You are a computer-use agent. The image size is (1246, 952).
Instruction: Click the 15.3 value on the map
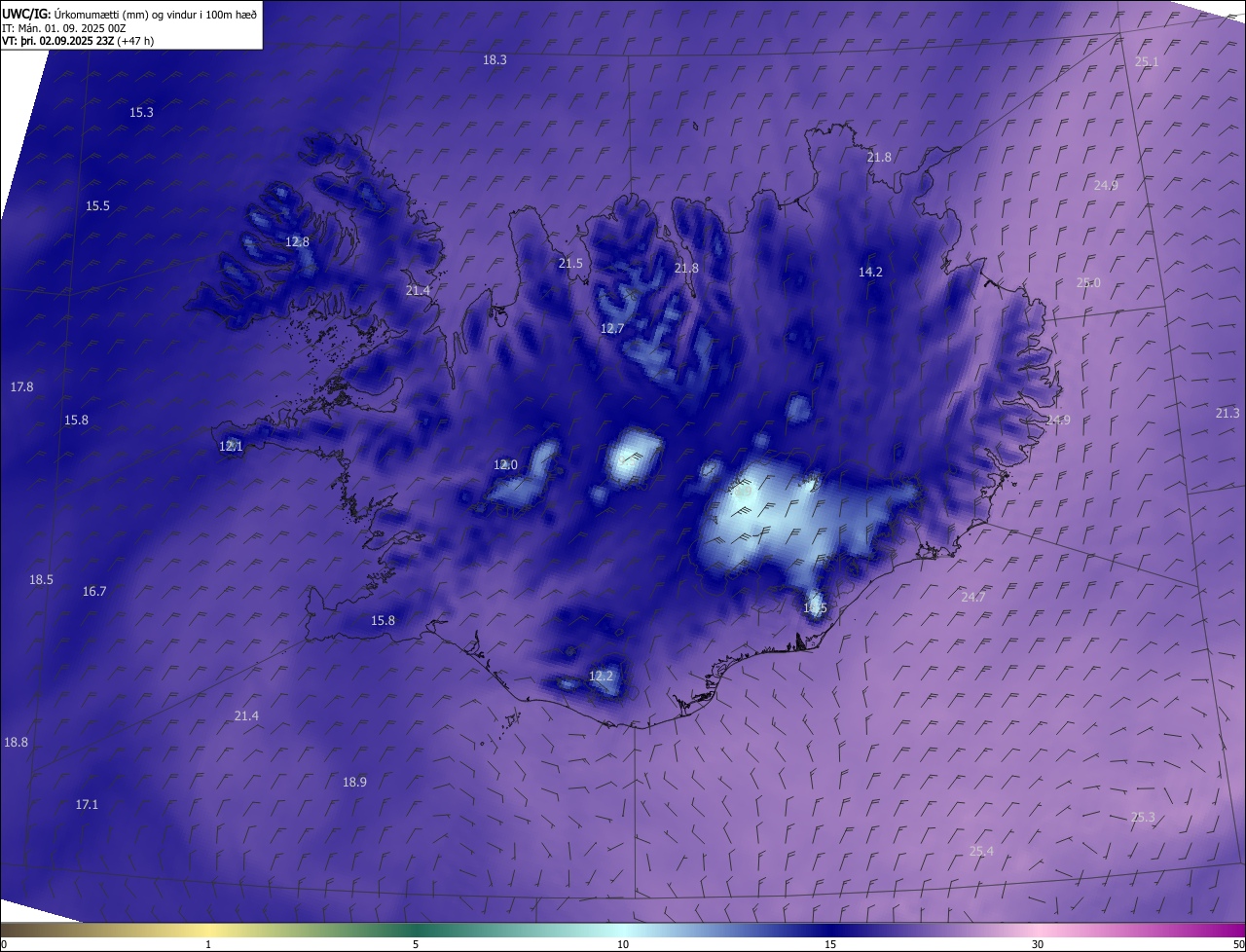pos(141,112)
